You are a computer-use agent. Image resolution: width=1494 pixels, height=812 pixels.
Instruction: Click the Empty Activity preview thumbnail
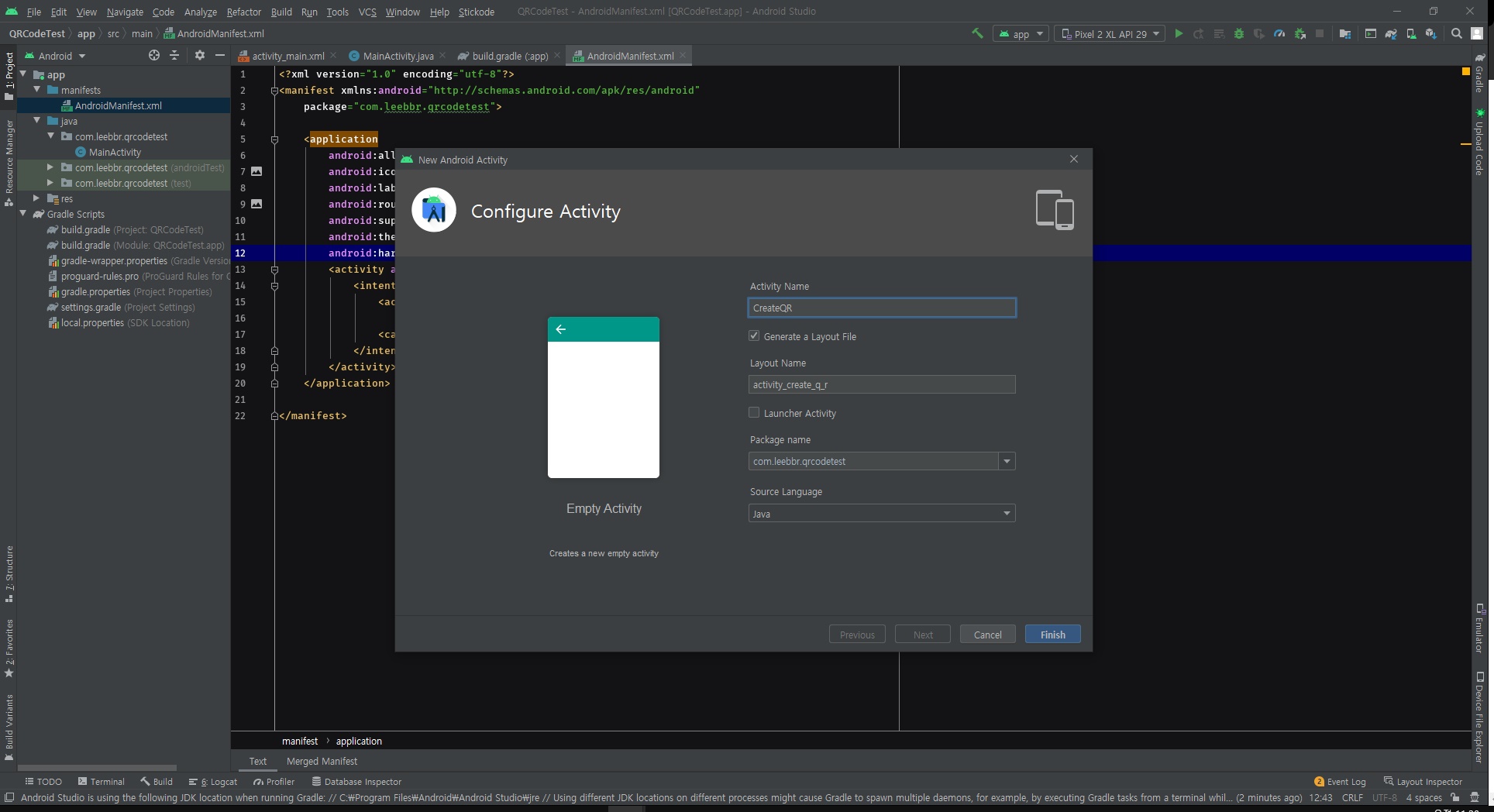pos(604,397)
